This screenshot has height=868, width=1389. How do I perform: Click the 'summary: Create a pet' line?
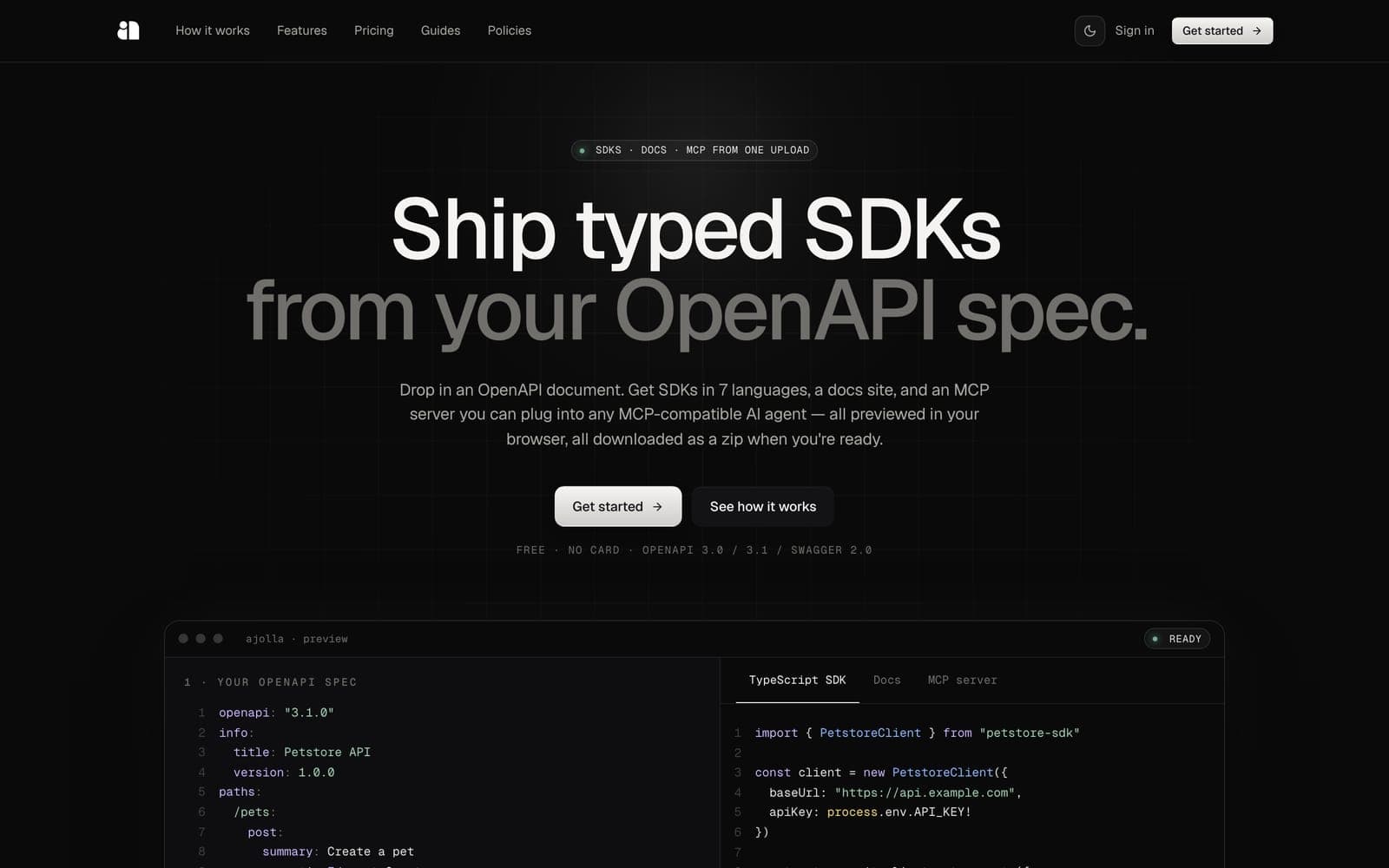339,852
